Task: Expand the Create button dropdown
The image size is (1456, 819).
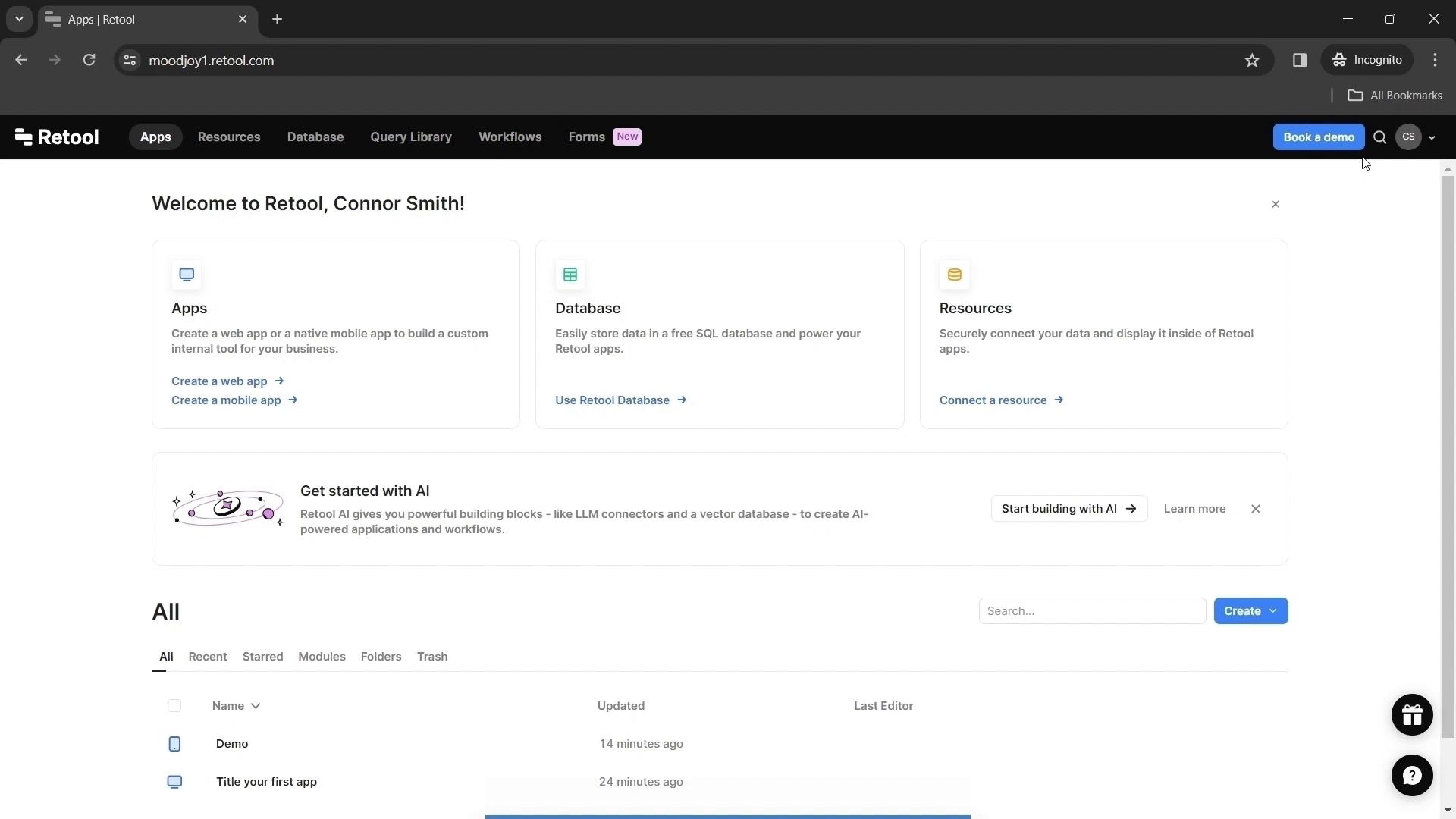Action: tap(1273, 611)
